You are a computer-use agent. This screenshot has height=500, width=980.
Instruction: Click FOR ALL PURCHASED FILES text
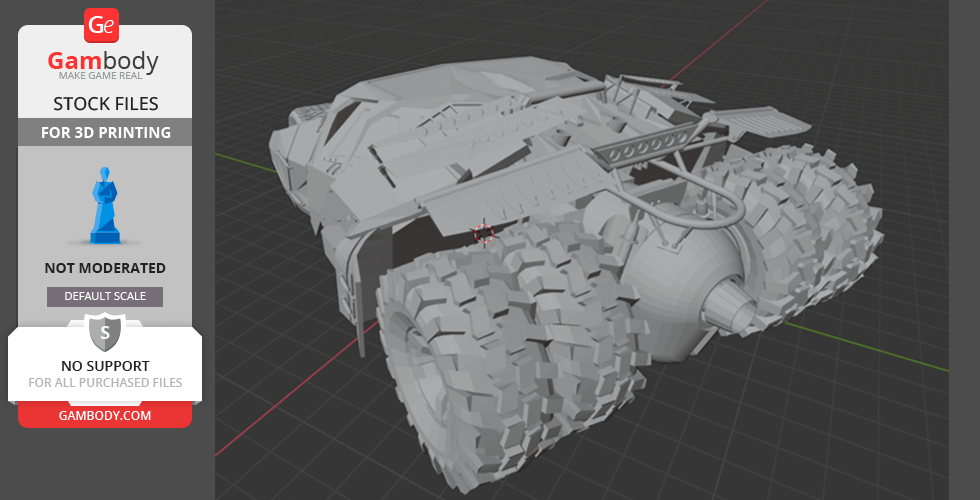[105, 382]
